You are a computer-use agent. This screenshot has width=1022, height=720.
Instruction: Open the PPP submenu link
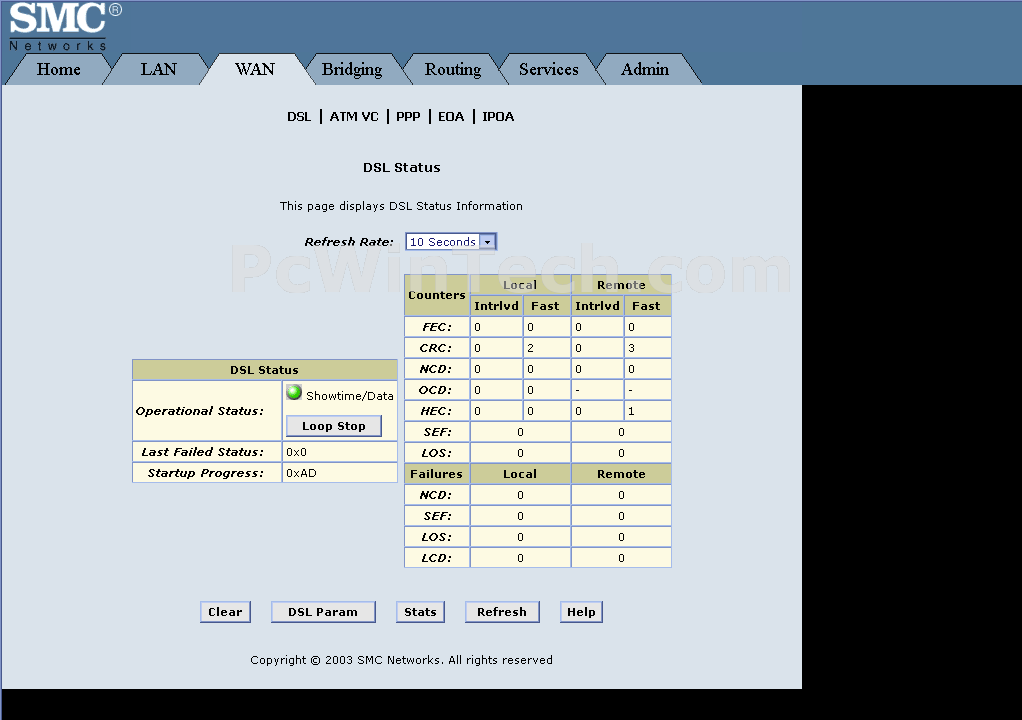408,117
